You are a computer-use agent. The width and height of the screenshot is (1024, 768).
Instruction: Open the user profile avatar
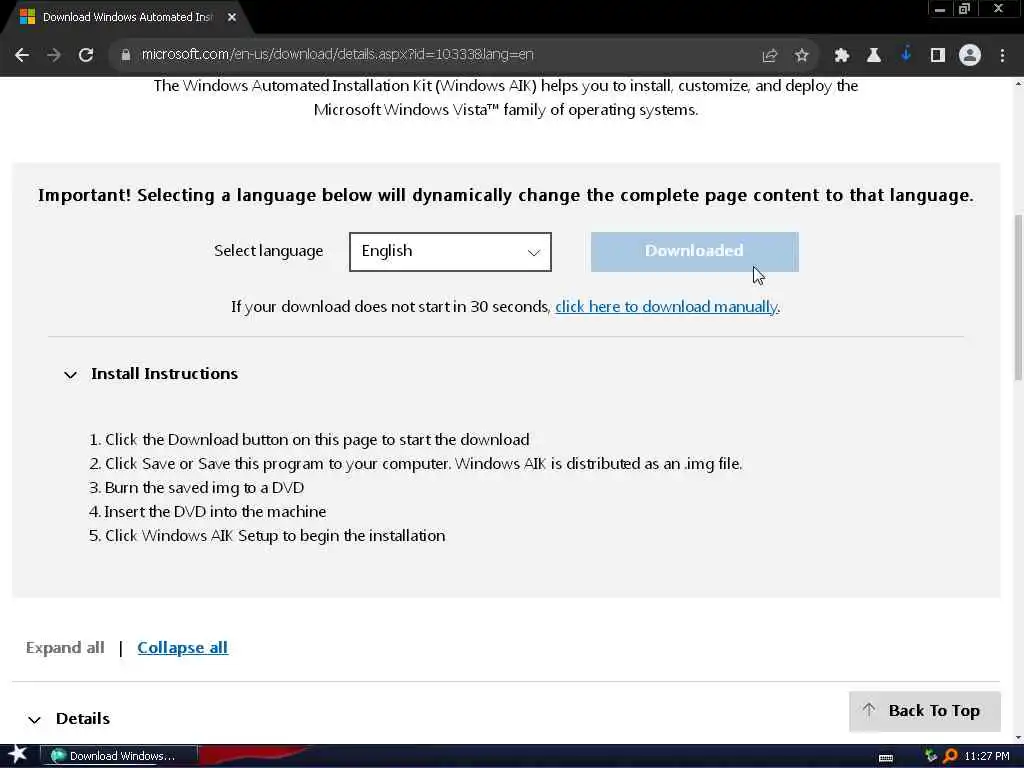coord(970,56)
